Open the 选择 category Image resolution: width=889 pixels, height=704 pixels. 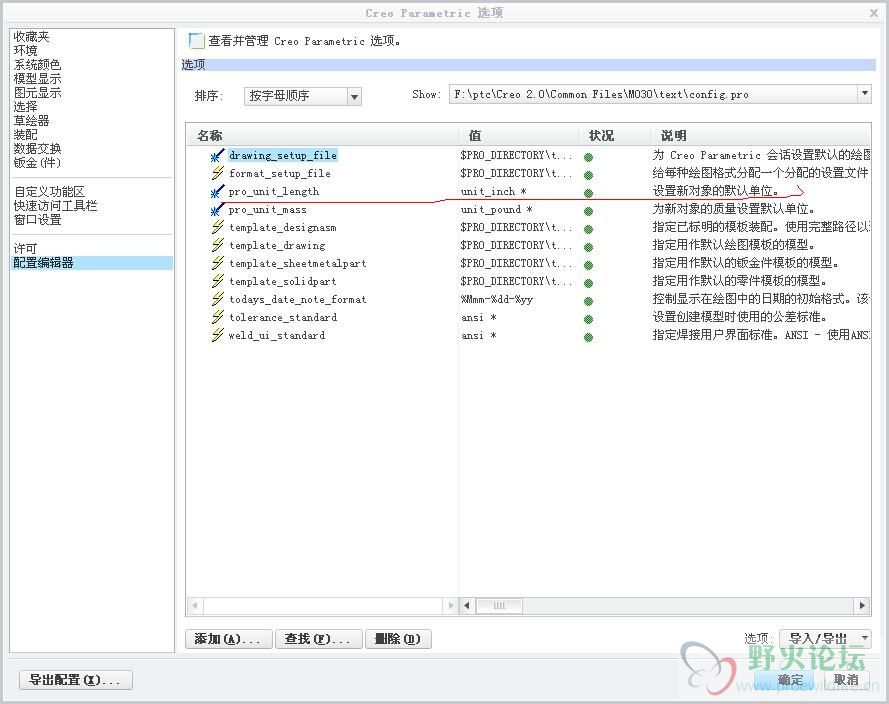click(26, 107)
